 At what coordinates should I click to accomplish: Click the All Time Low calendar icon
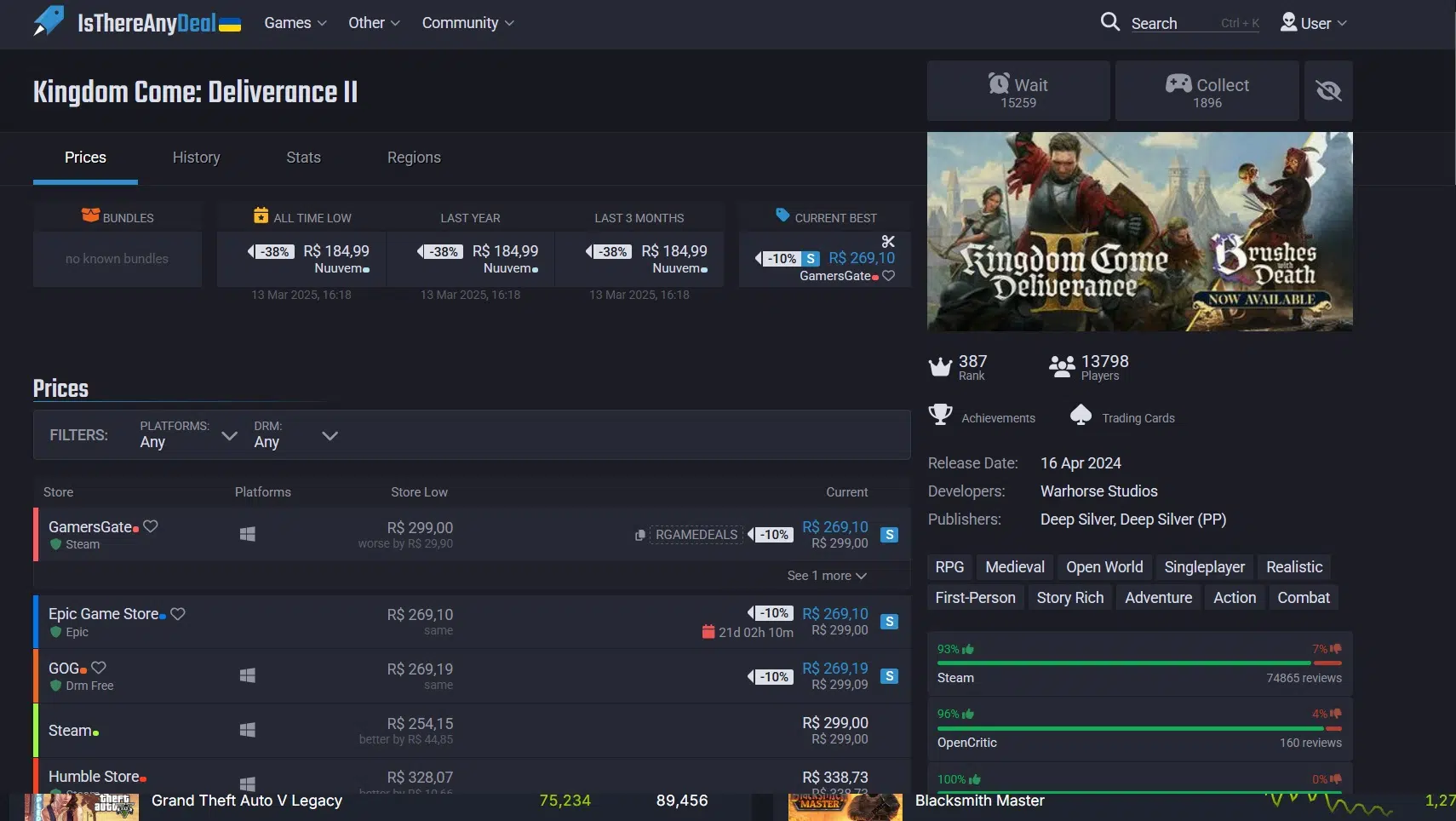click(x=261, y=215)
